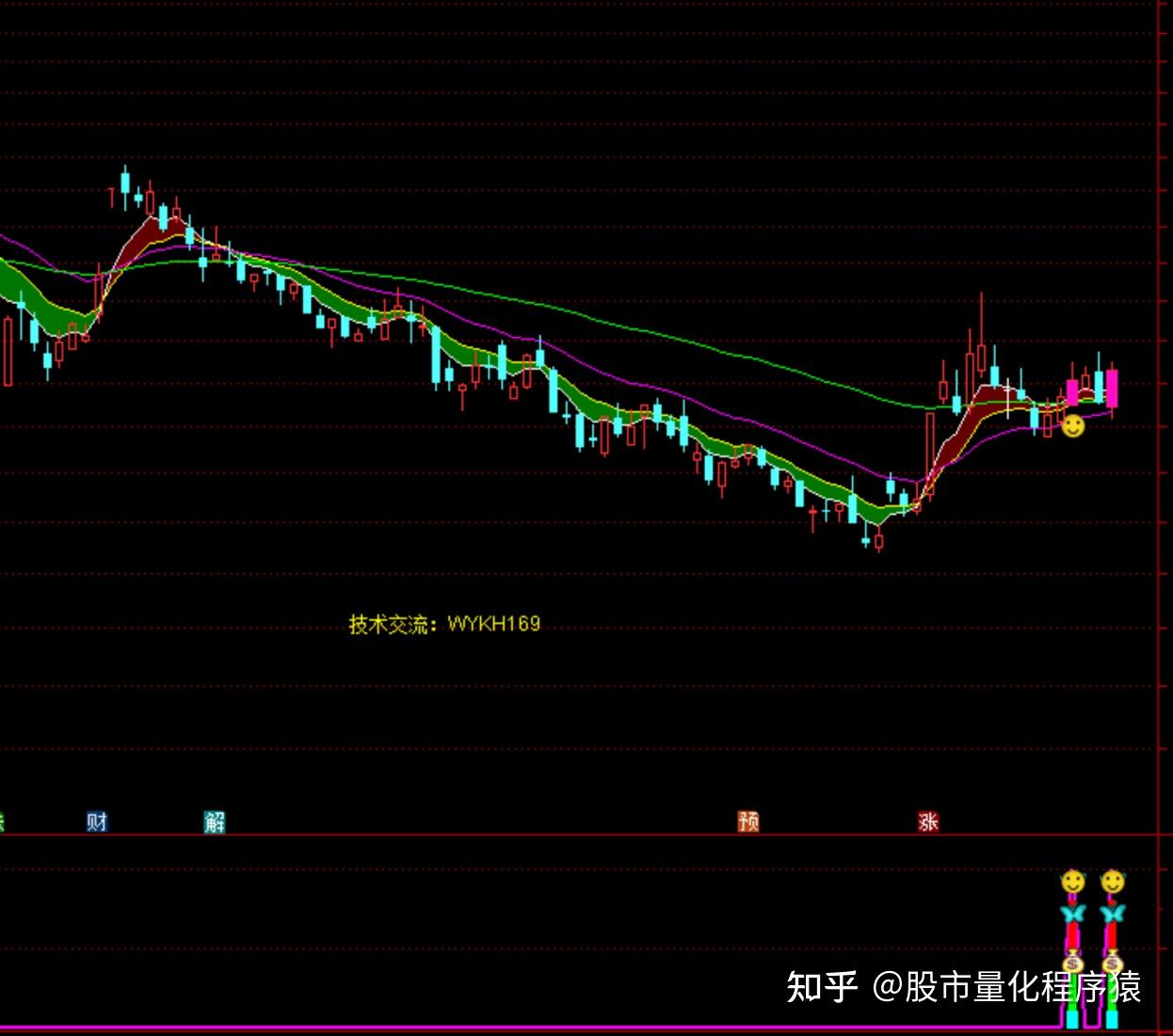
Task: Select the last magenta candlestick on the right
Action: (x=1112, y=388)
